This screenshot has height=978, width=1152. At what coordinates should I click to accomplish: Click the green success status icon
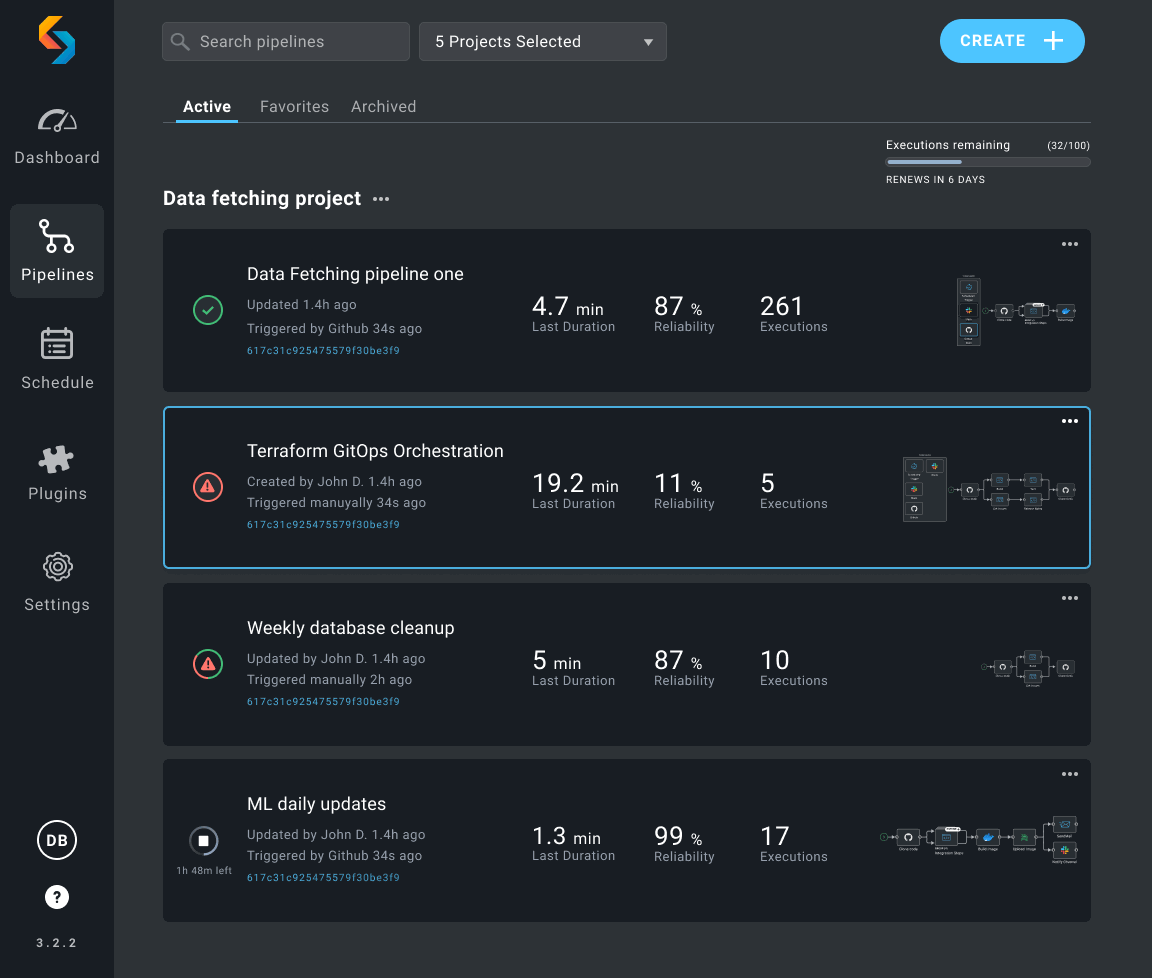pos(208,311)
